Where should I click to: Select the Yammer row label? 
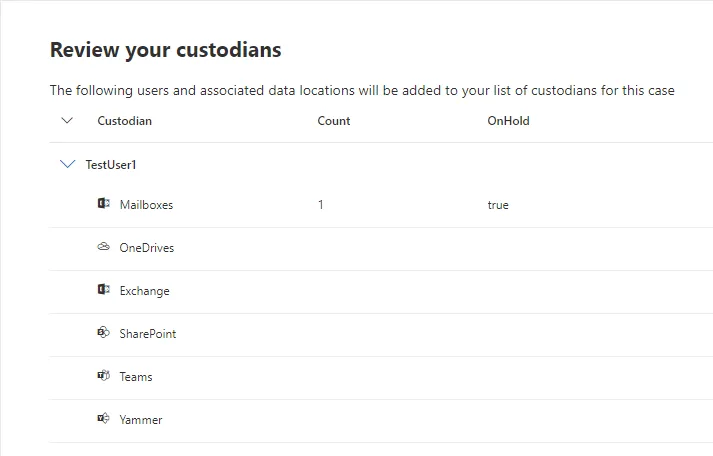click(140, 420)
